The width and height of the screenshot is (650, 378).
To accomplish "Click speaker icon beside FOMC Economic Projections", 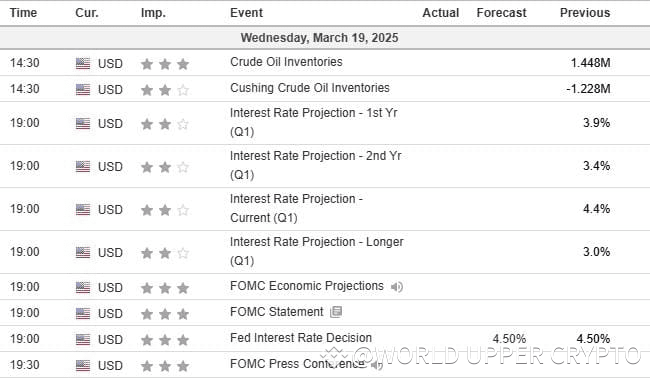I will pos(396,287).
